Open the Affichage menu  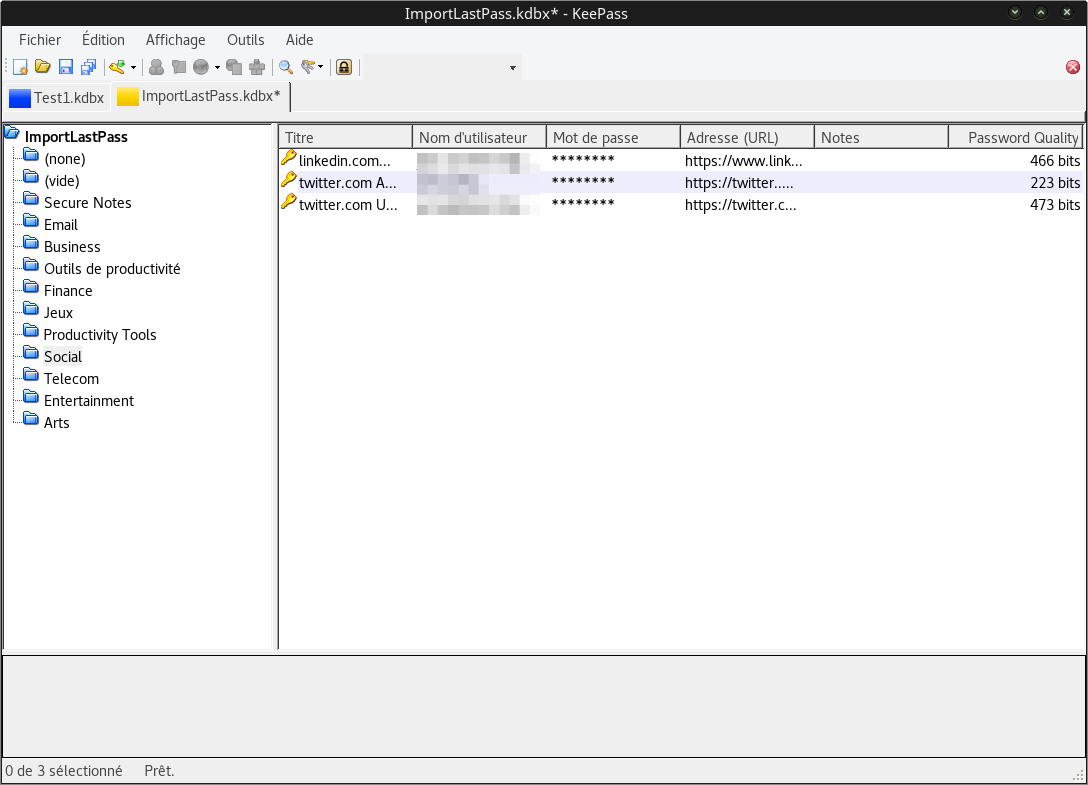pyautogui.click(x=176, y=40)
